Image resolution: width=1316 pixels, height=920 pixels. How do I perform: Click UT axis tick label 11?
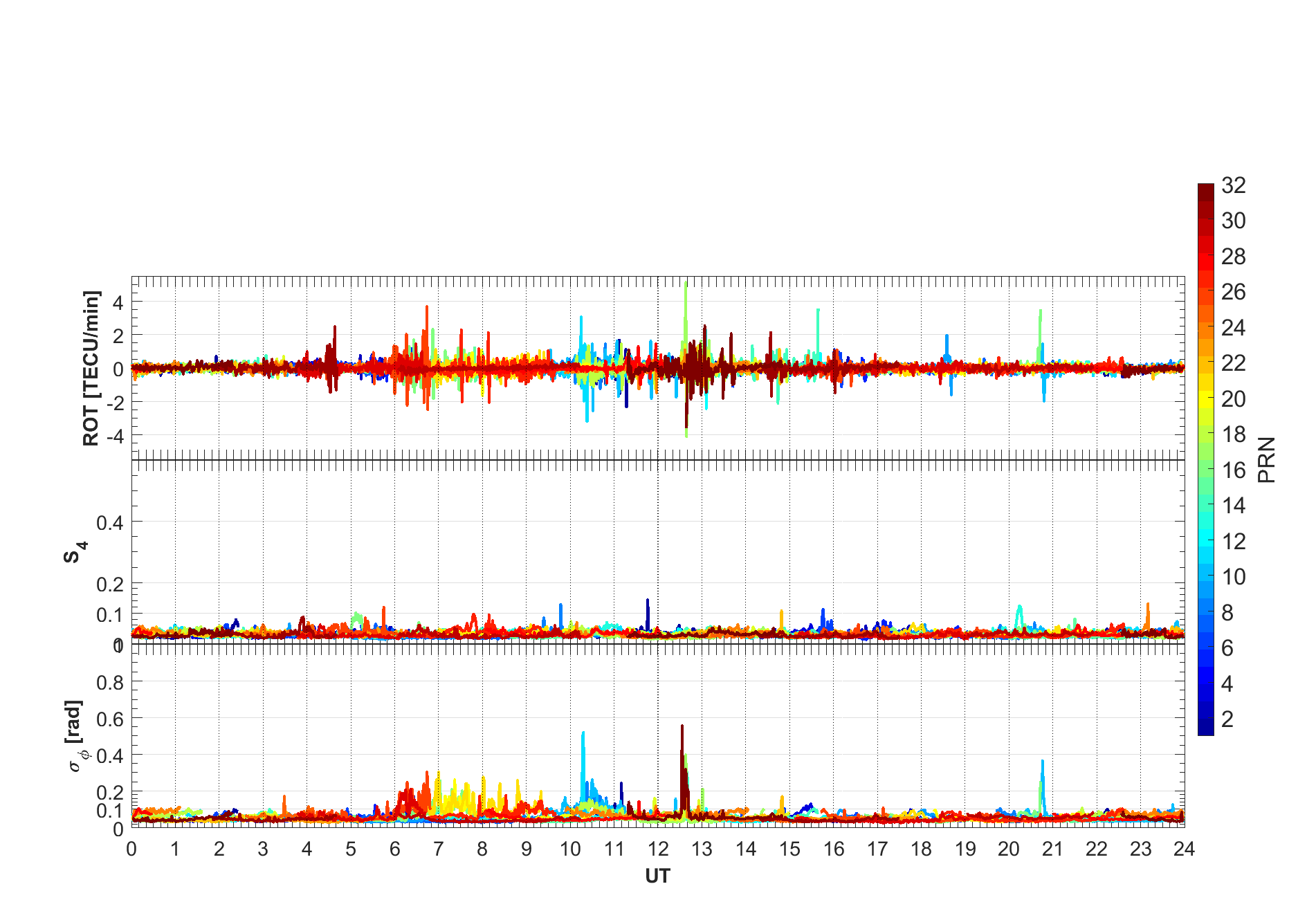pos(614,849)
